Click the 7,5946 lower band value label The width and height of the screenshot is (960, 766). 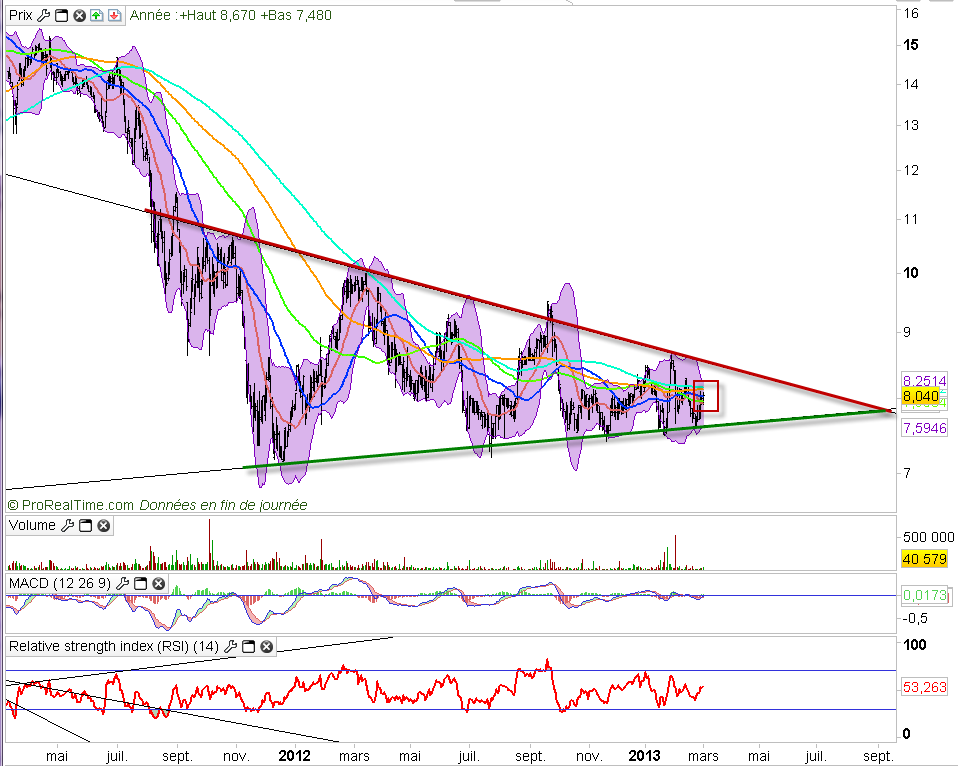tap(924, 428)
